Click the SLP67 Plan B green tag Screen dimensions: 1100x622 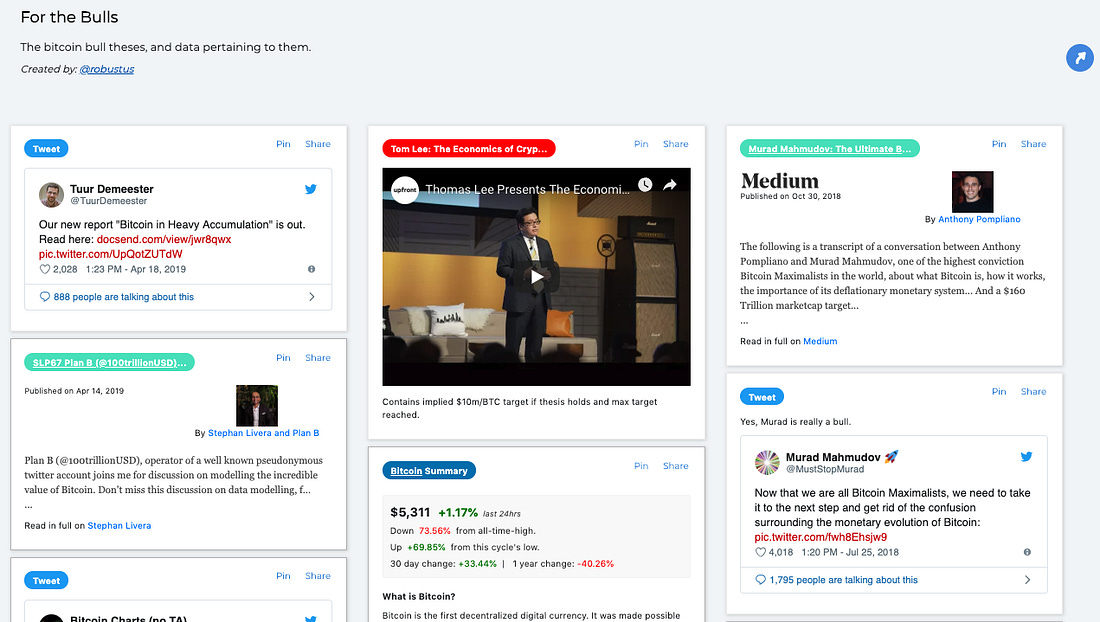point(109,363)
